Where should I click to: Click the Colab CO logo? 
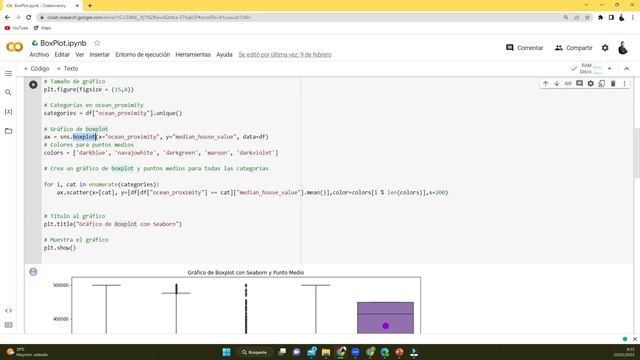(x=15, y=47)
